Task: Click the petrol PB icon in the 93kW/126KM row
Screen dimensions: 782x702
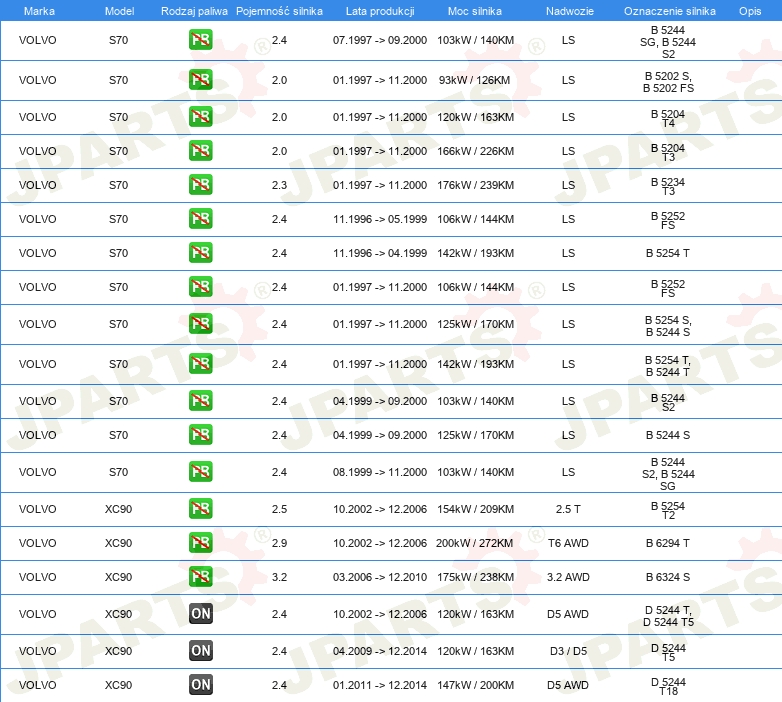Action: tap(200, 80)
